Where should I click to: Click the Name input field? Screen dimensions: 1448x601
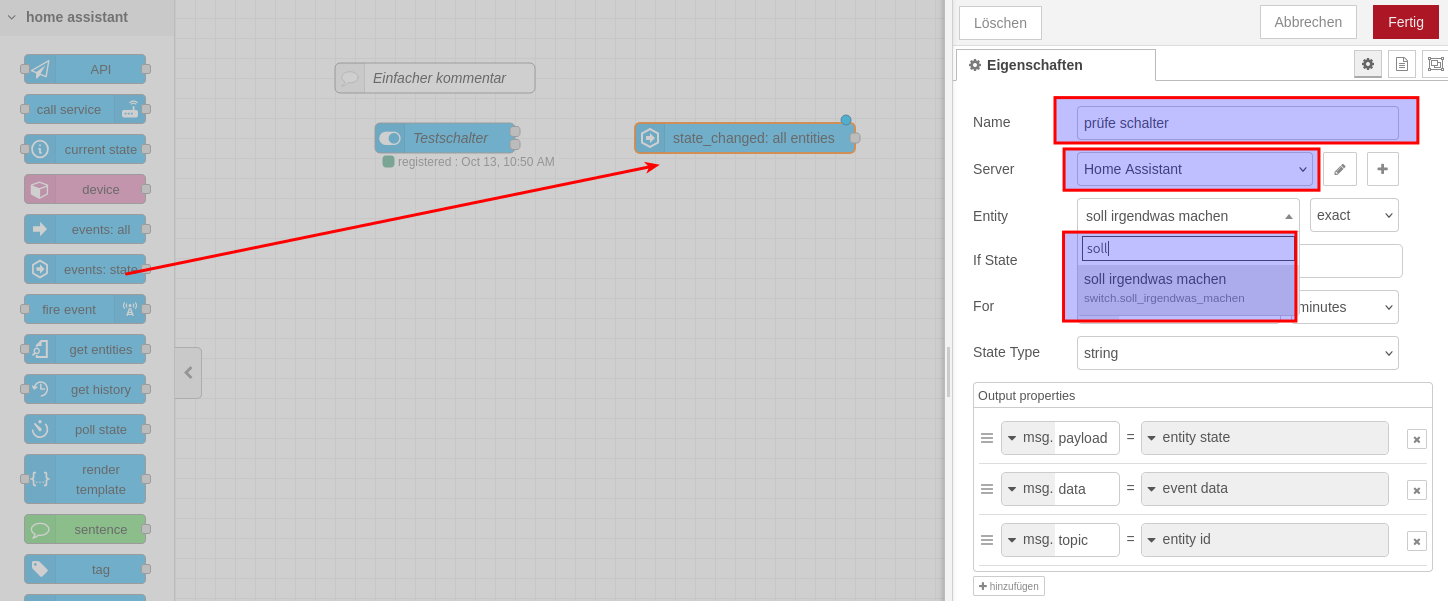pyautogui.click(x=1237, y=123)
